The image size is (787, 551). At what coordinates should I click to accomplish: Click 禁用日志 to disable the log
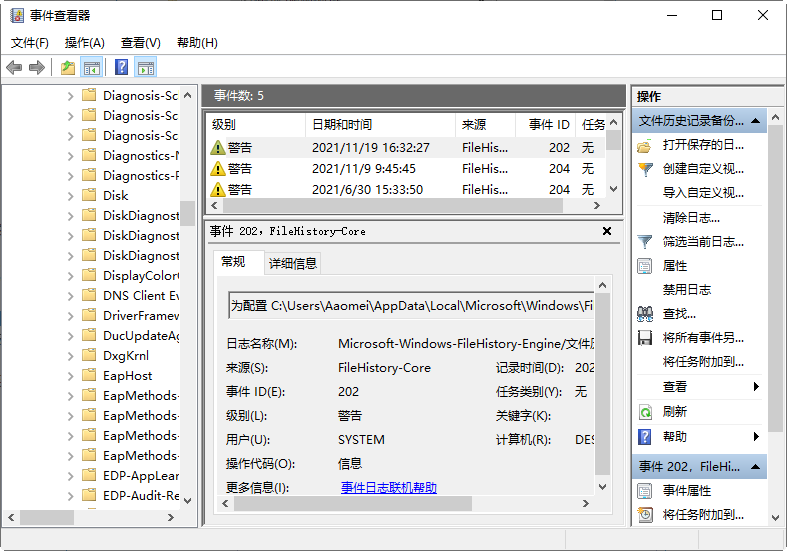686,290
